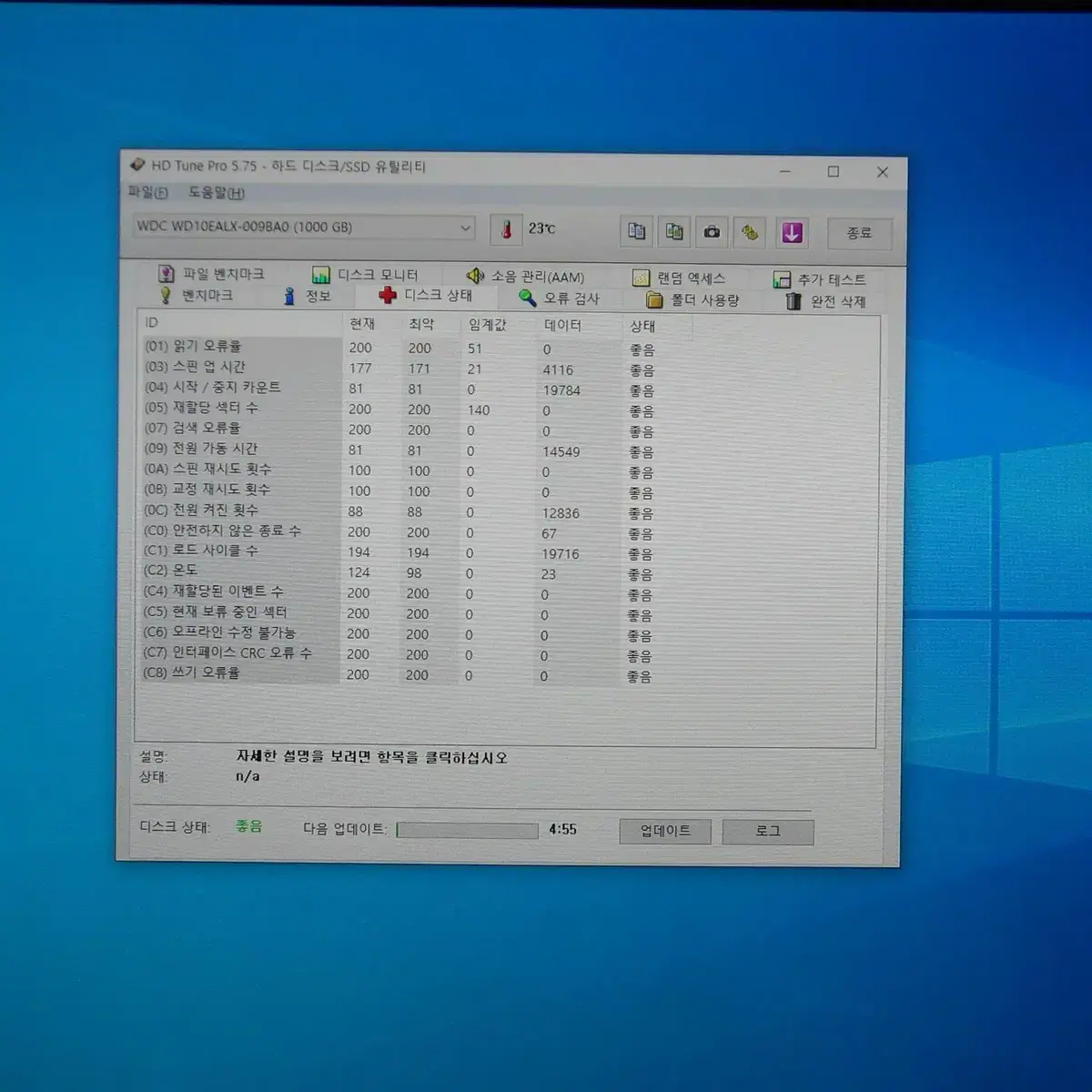The width and height of the screenshot is (1092, 1092).
Task: Click the next update progress bar
Action: pos(467,830)
